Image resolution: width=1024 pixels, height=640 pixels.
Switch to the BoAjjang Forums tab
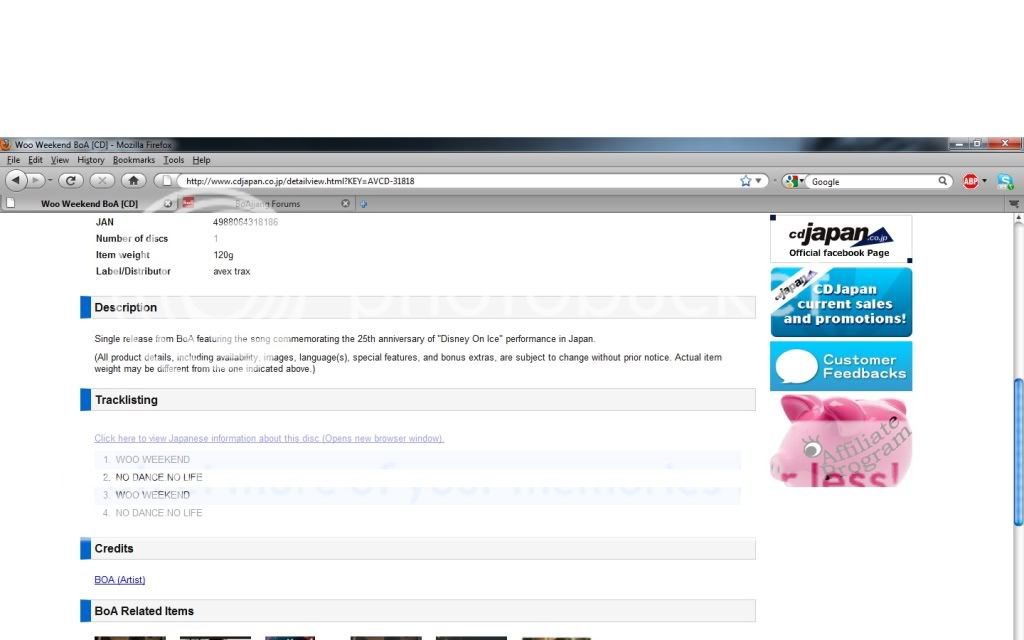(267, 204)
